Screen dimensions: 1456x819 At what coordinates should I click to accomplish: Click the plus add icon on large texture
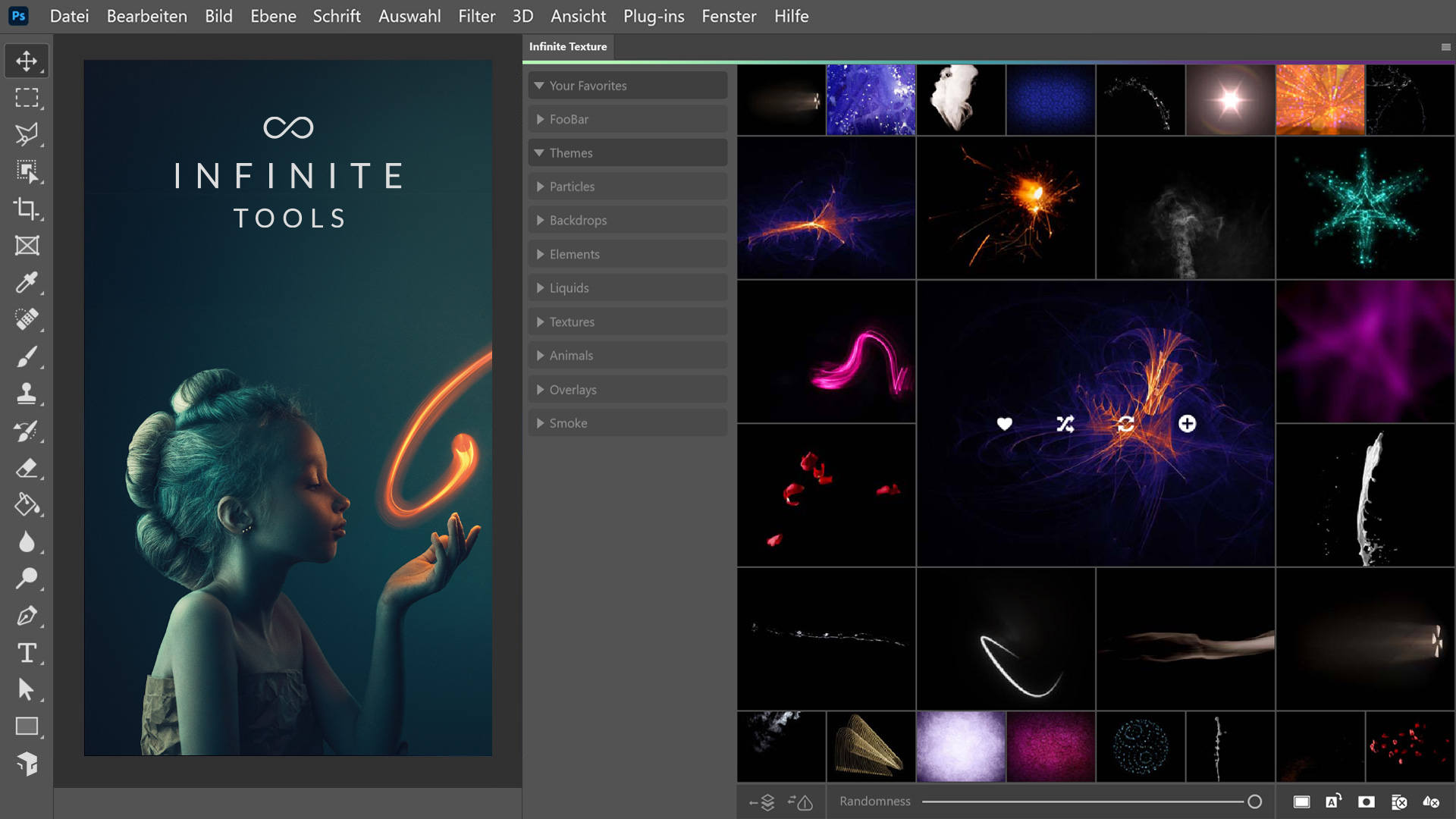click(1188, 424)
